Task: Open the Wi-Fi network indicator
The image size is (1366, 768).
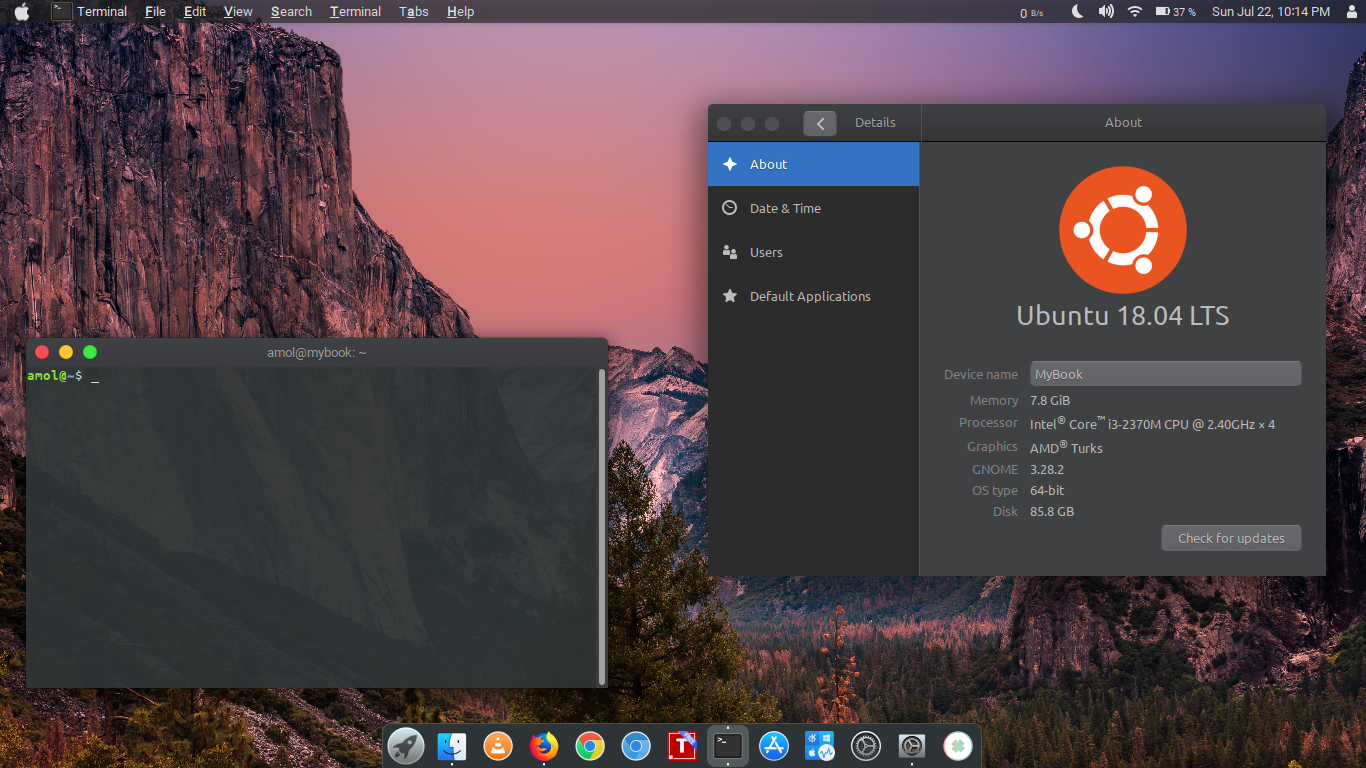Action: point(1135,12)
